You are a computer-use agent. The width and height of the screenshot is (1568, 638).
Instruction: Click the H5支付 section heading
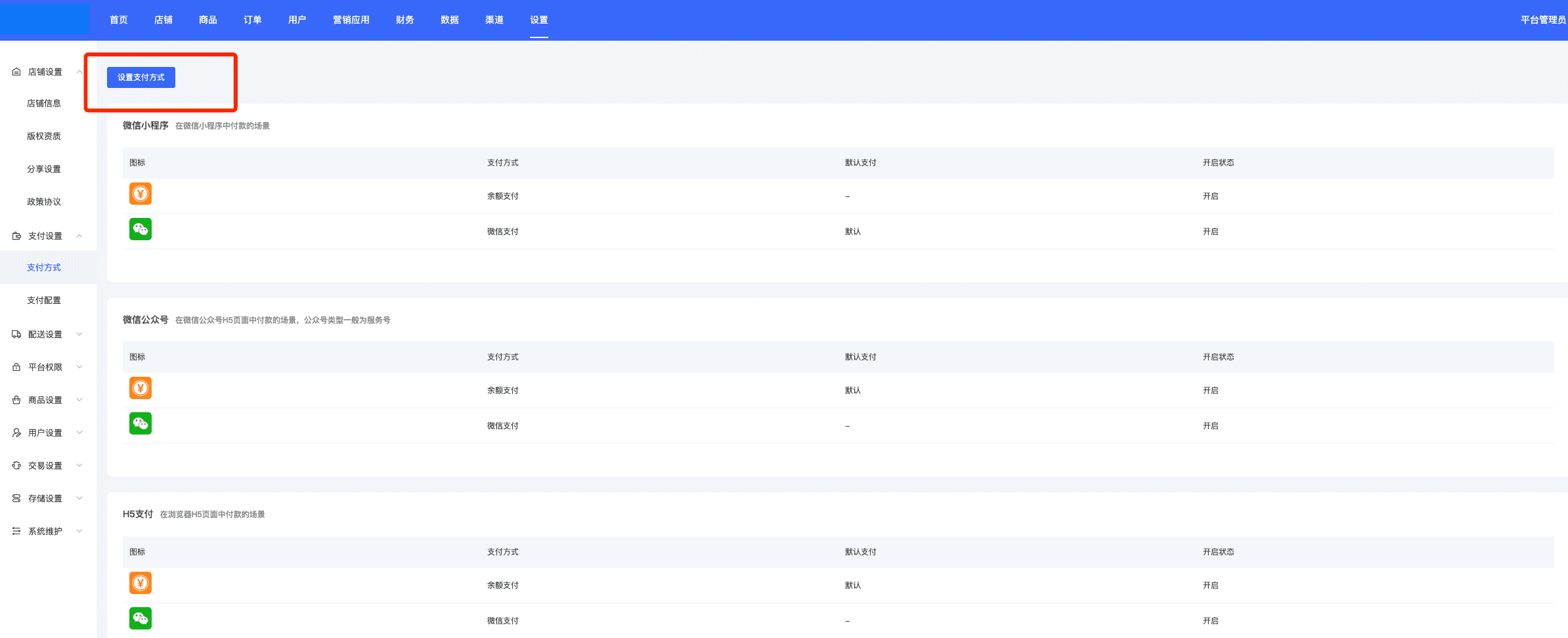pos(138,514)
